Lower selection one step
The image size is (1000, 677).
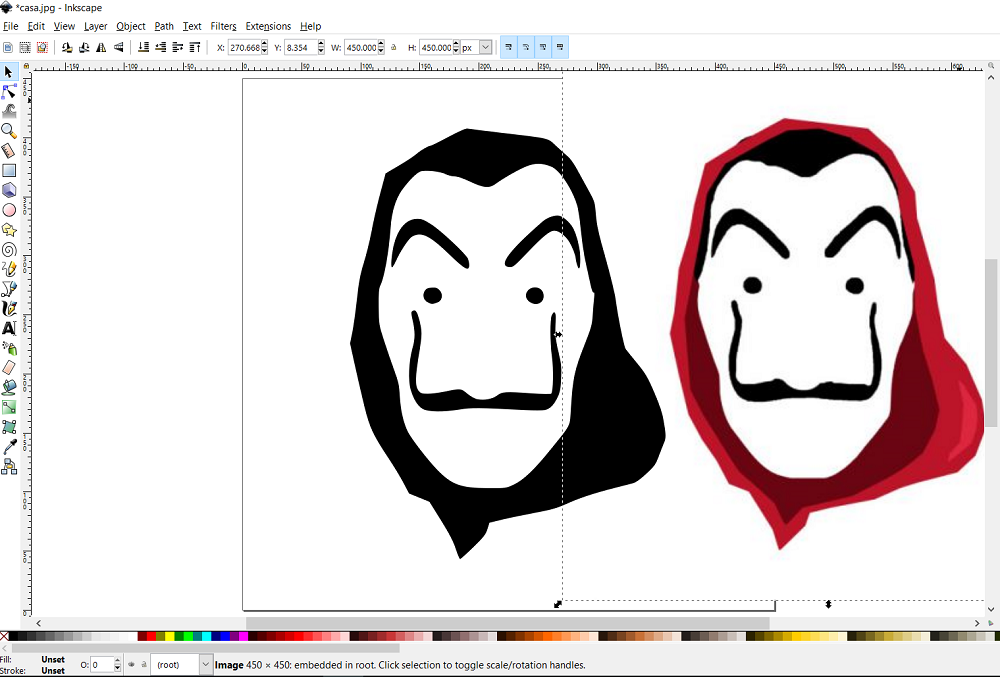[161, 47]
